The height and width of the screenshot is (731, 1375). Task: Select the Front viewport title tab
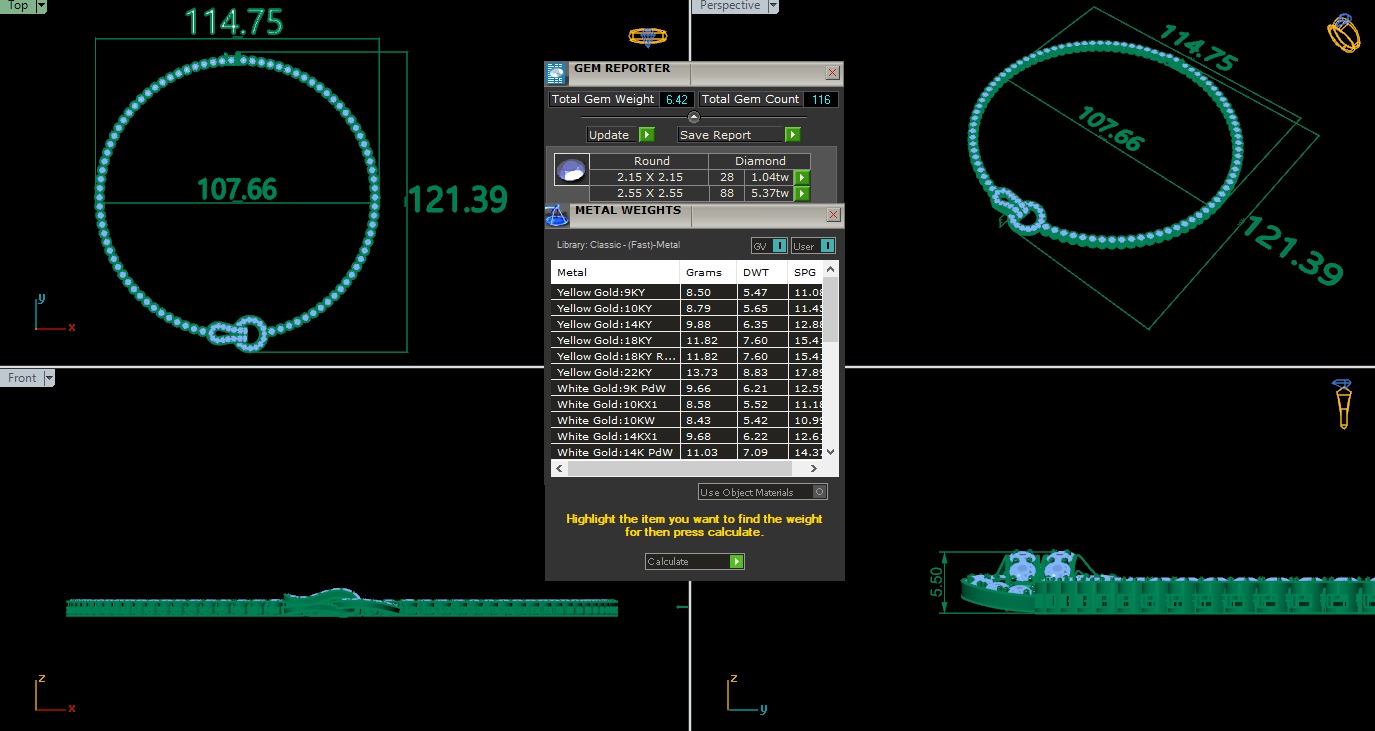22,378
